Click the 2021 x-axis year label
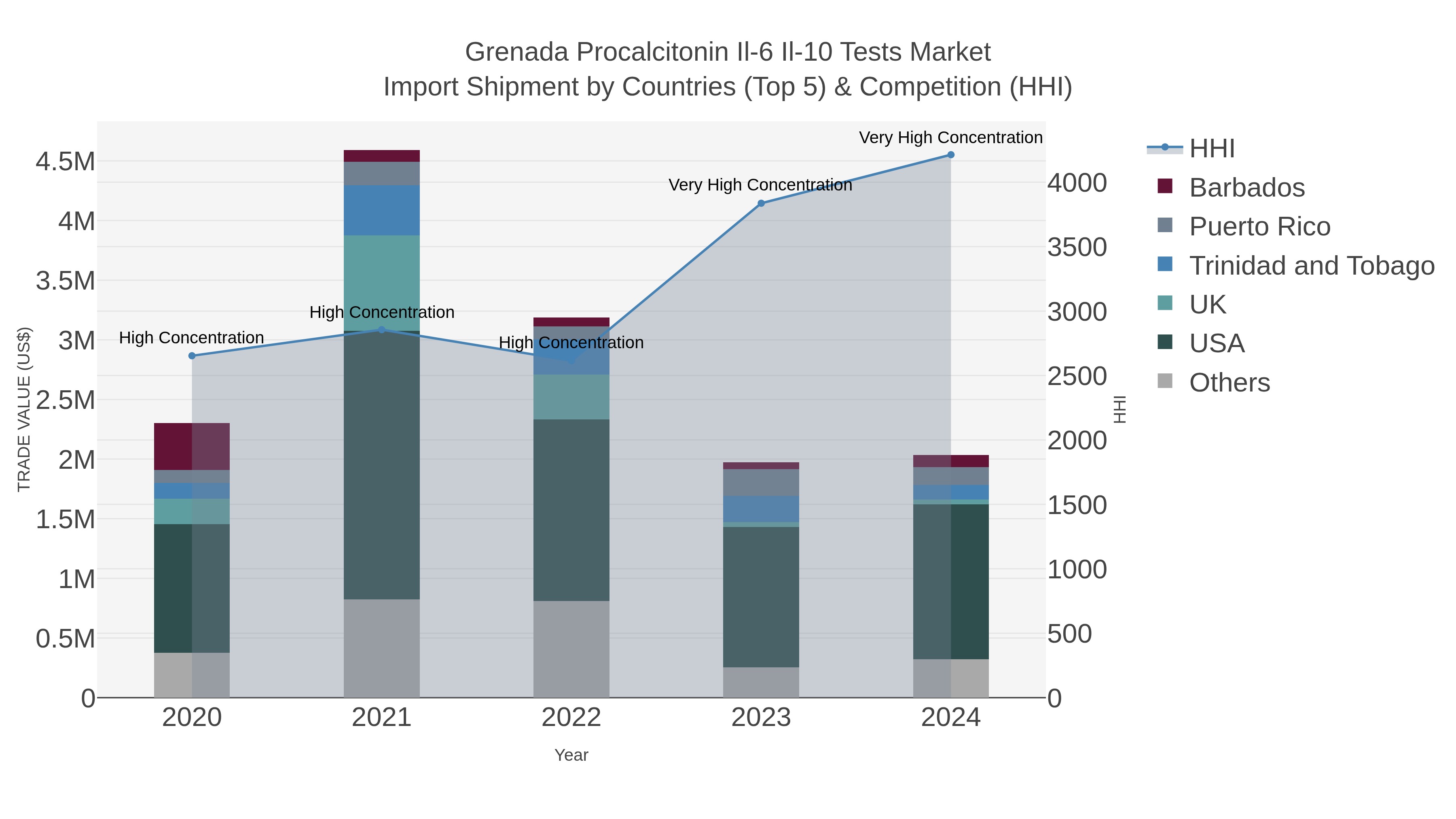 381,718
